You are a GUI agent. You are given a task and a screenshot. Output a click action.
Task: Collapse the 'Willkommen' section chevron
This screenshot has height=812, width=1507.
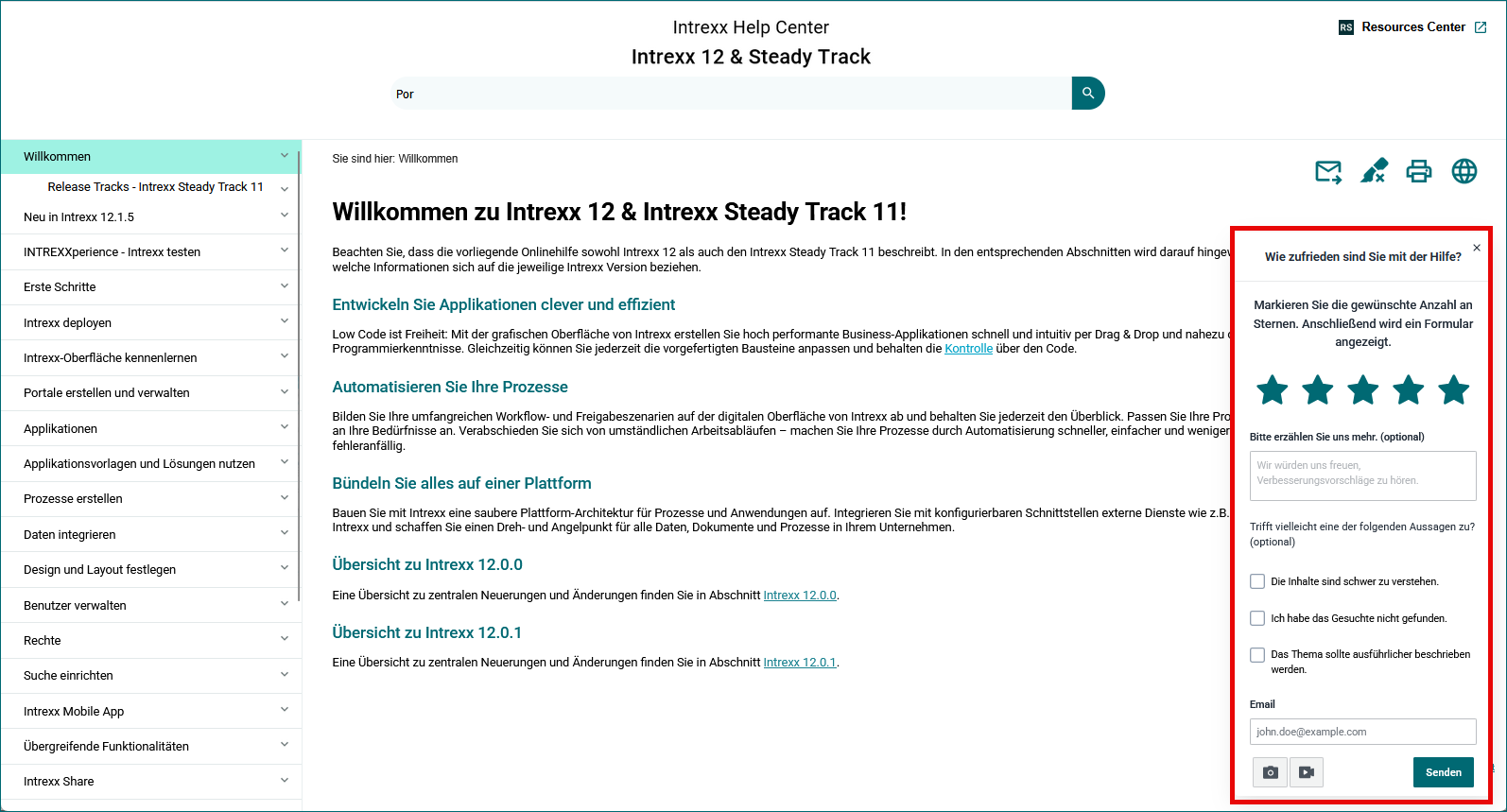pos(285,156)
